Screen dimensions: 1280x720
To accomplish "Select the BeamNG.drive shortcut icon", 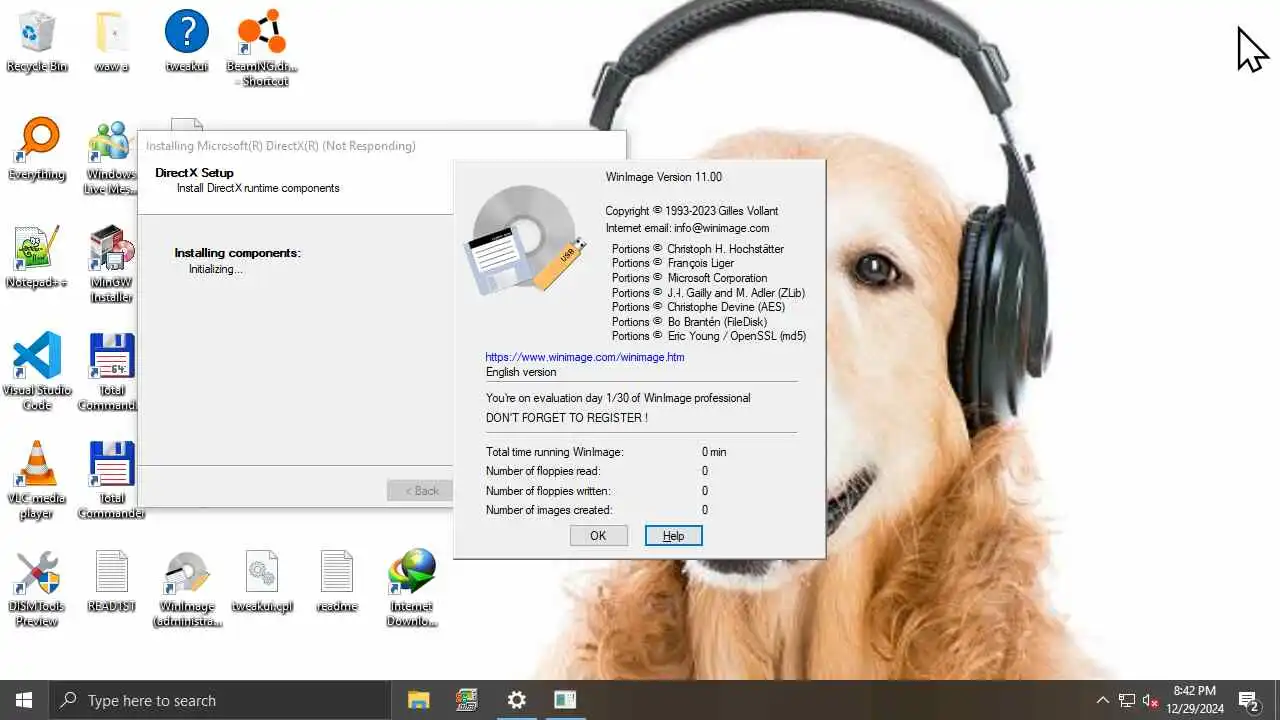I will coord(262,49).
